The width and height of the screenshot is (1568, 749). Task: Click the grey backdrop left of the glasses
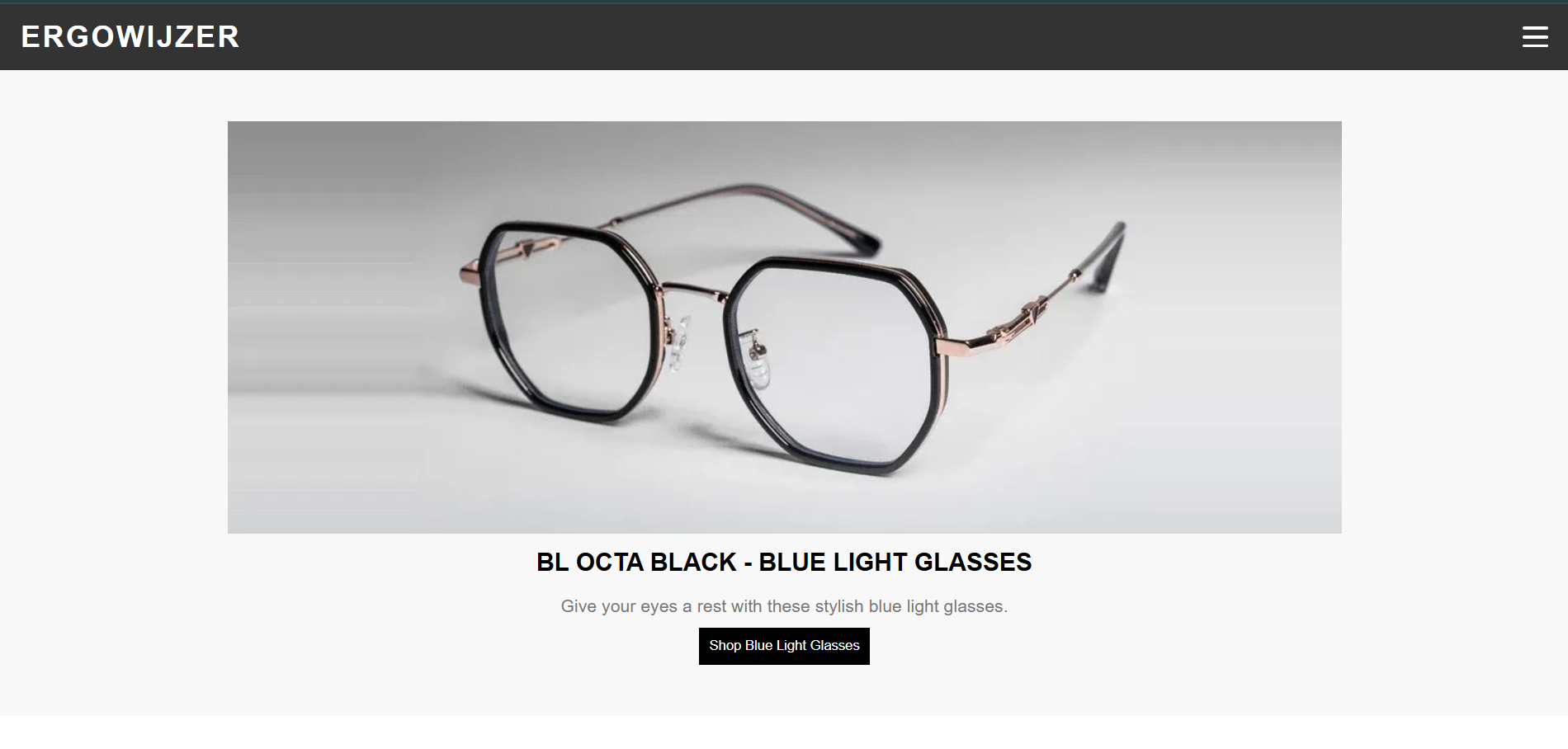[x=338, y=330]
